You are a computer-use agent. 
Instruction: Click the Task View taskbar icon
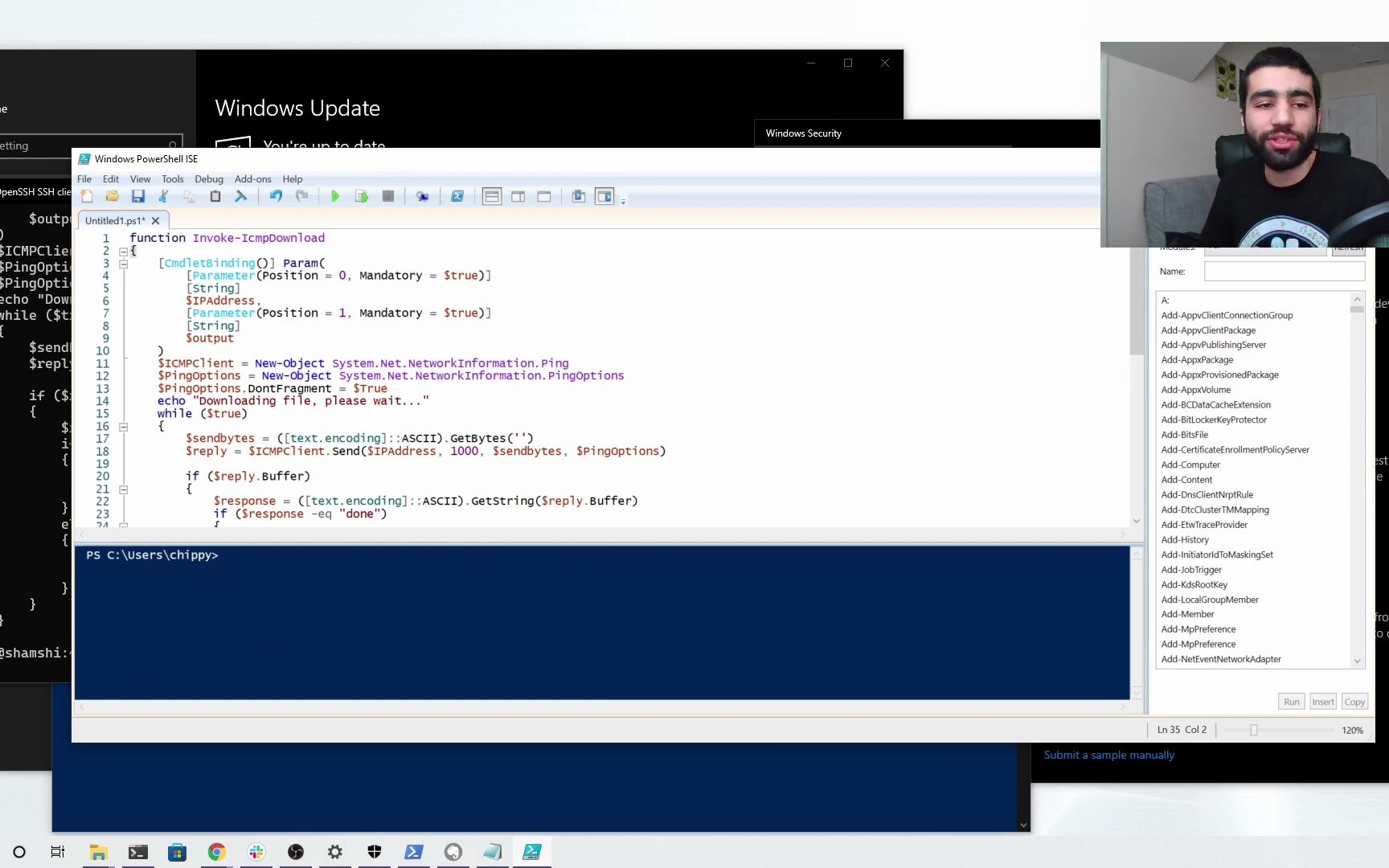(58, 852)
